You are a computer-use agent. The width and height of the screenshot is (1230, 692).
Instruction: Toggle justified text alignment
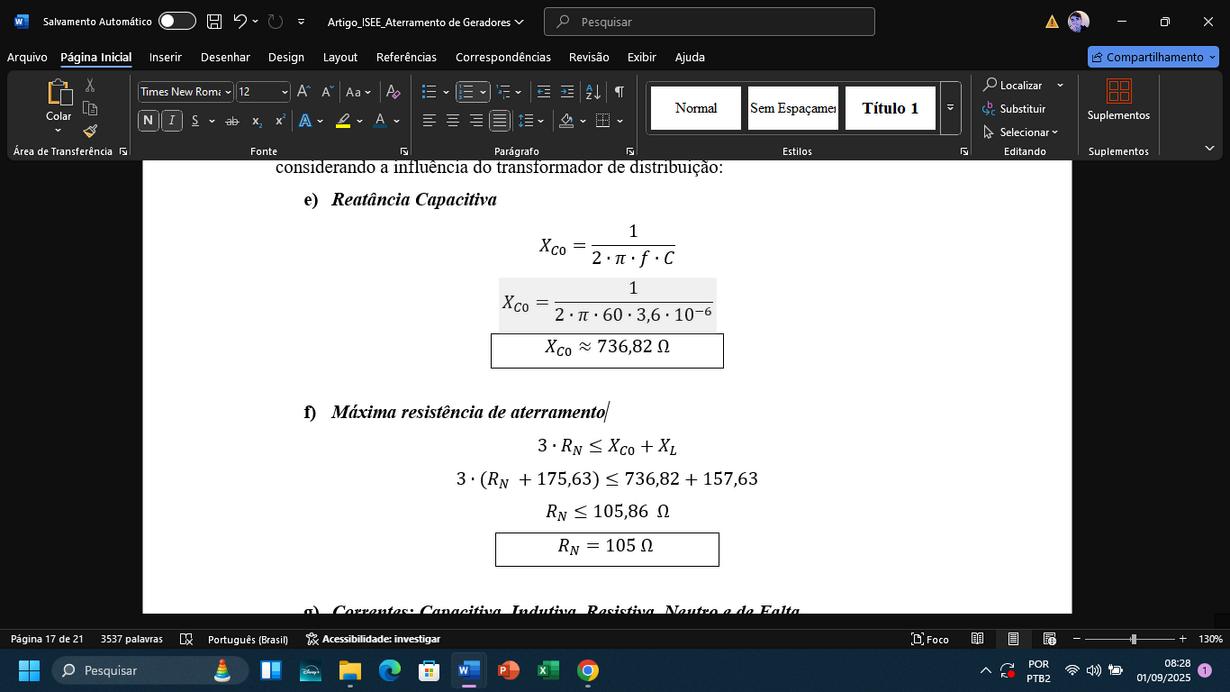coord(499,121)
